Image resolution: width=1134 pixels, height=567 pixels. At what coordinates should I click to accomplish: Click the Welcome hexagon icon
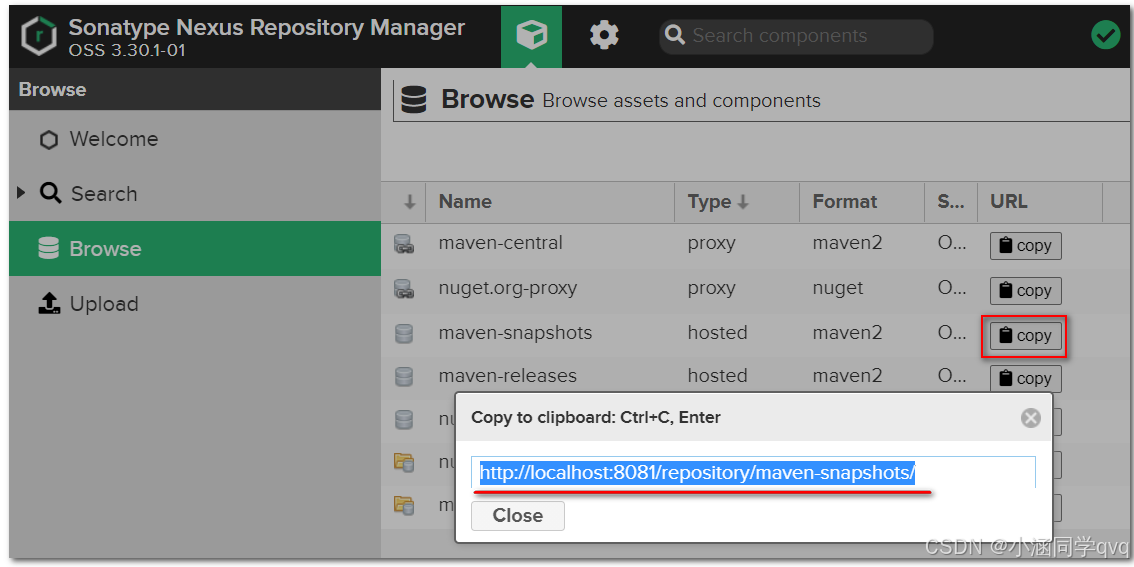48,140
